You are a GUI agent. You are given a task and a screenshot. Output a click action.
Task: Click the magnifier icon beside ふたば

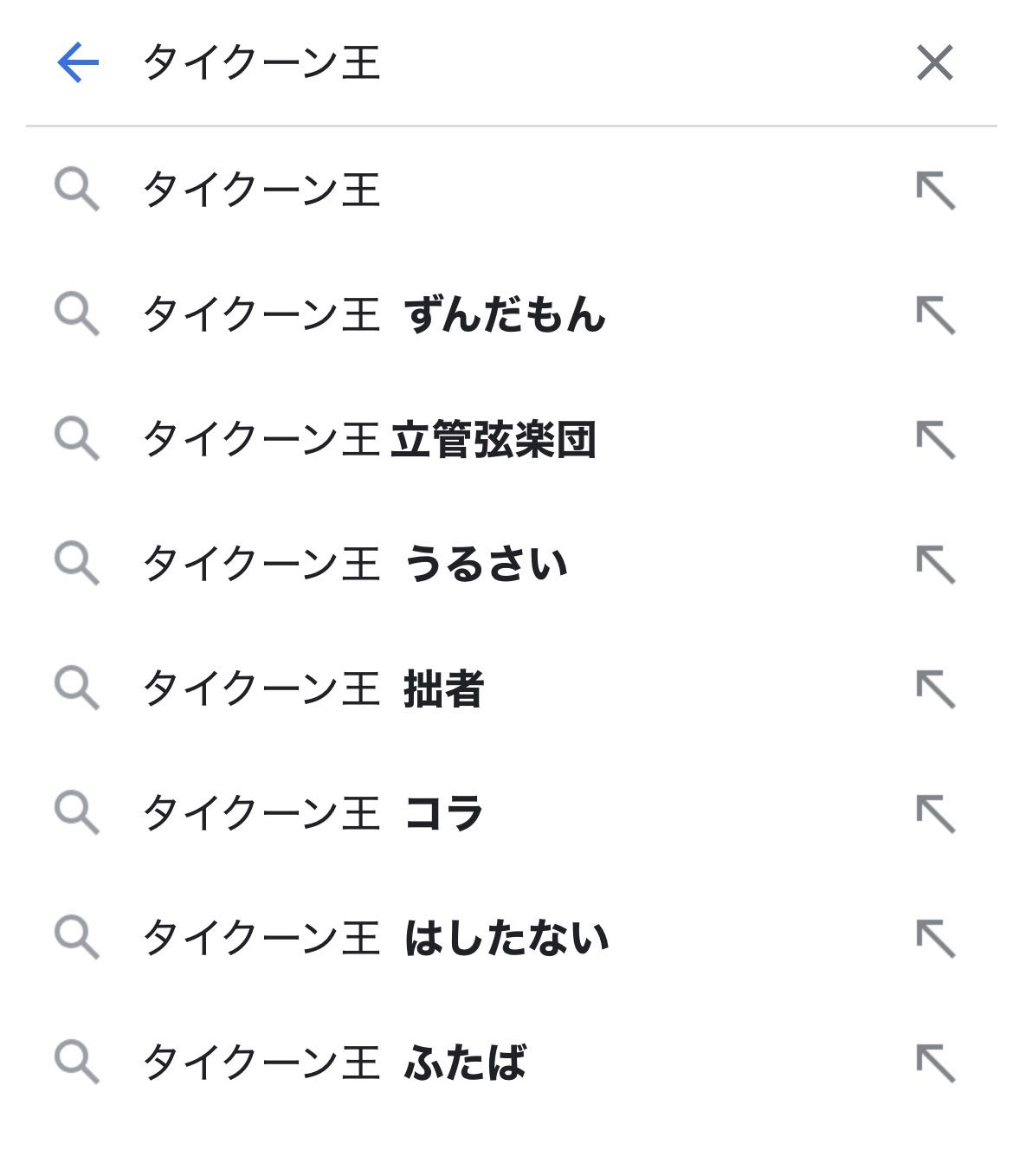(x=77, y=1063)
